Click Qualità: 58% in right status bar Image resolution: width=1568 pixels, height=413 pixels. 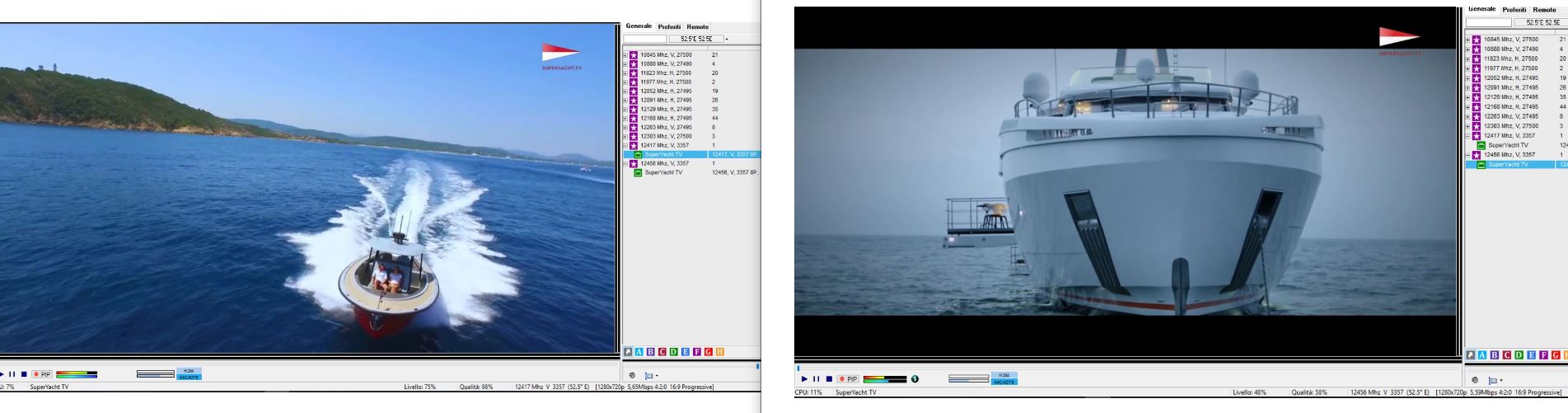coord(1309,392)
